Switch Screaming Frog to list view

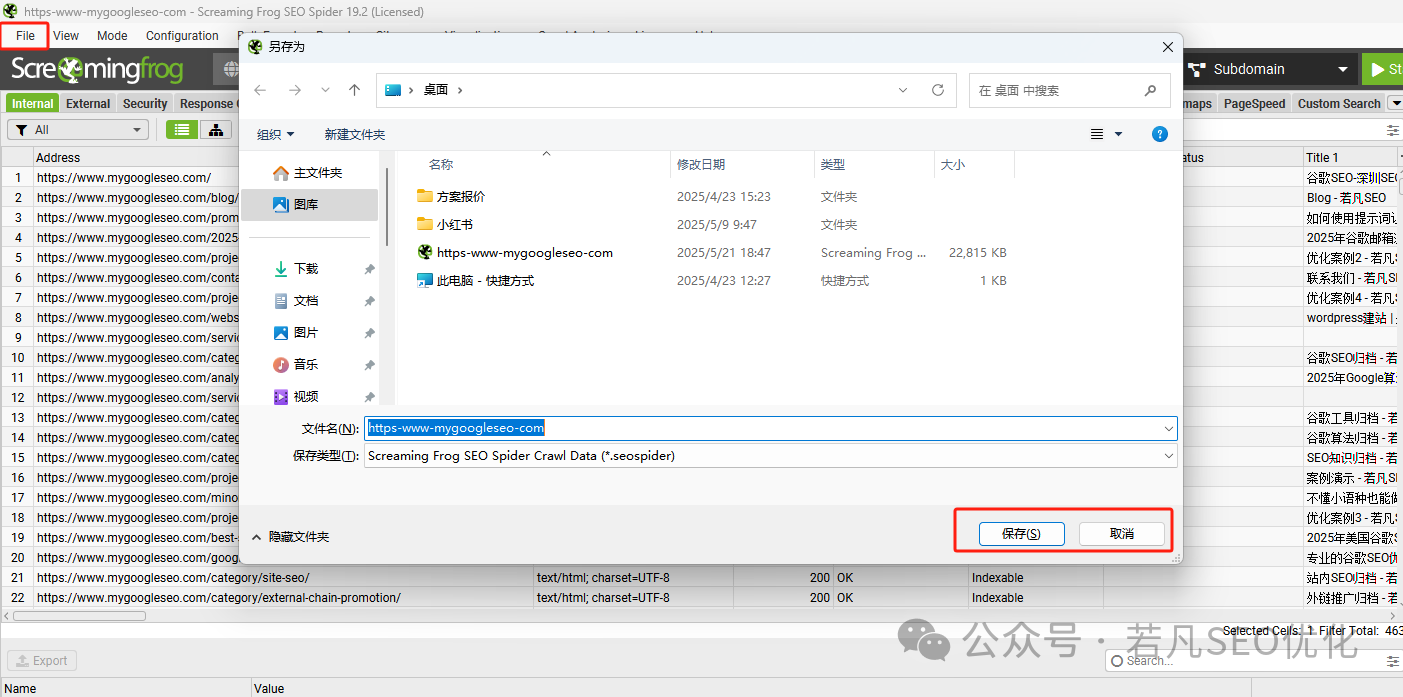182,130
